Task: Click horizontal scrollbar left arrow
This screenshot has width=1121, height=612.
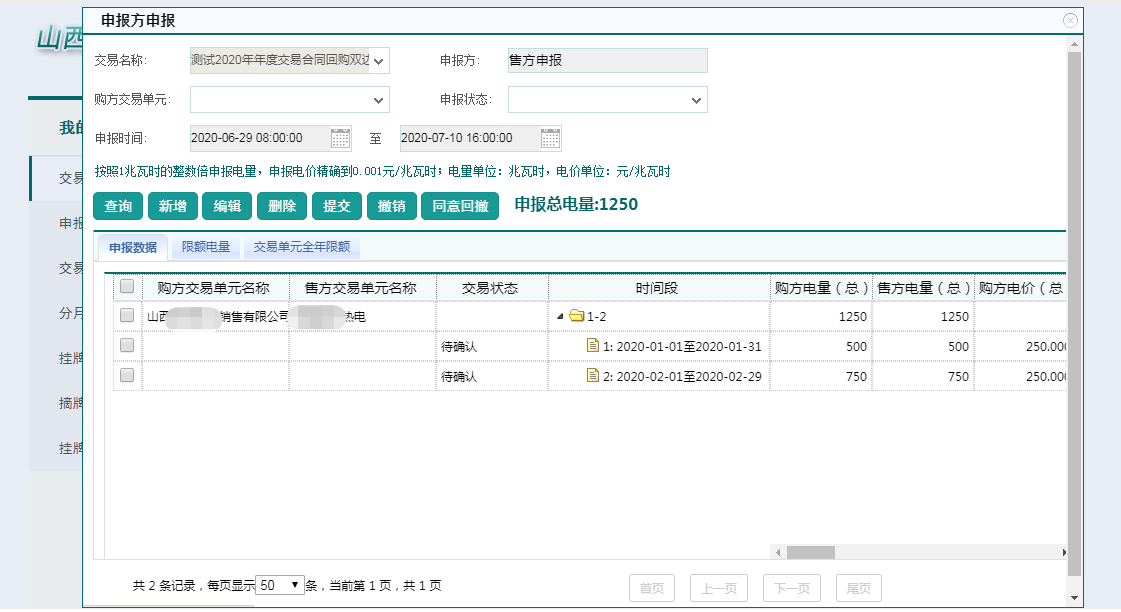Action: (x=777, y=552)
